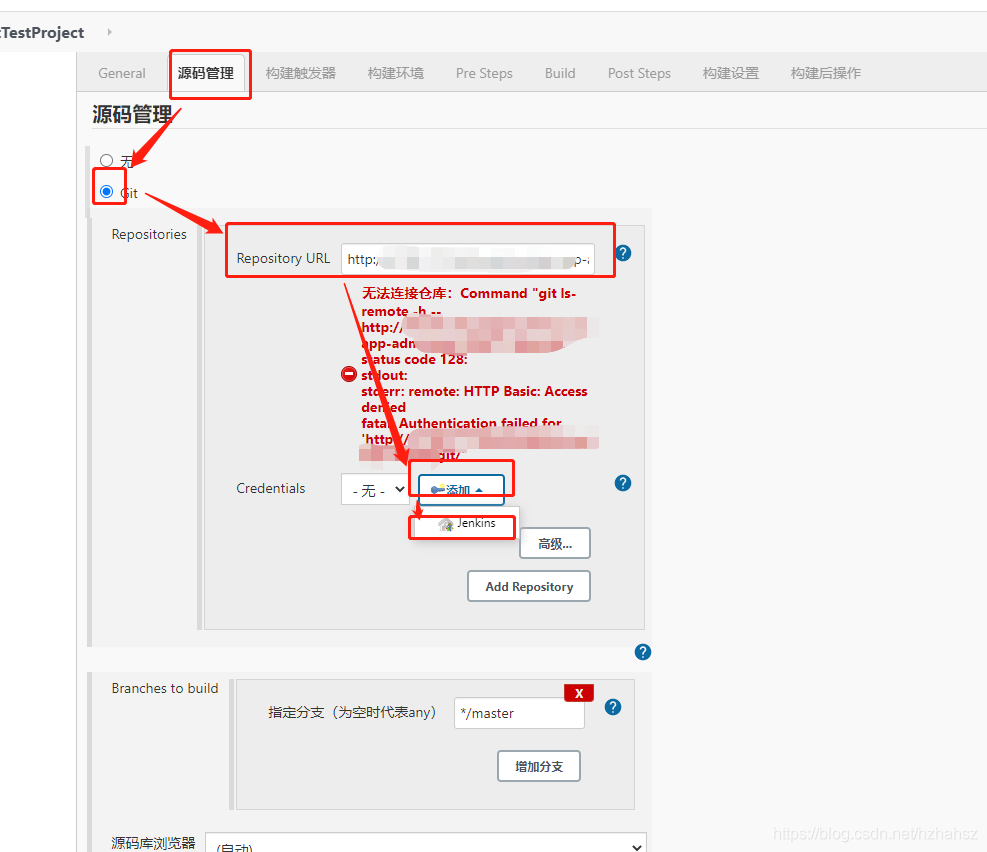Switch to the 构建触发器 tab
The width and height of the screenshot is (987, 852).
[x=300, y=73]
